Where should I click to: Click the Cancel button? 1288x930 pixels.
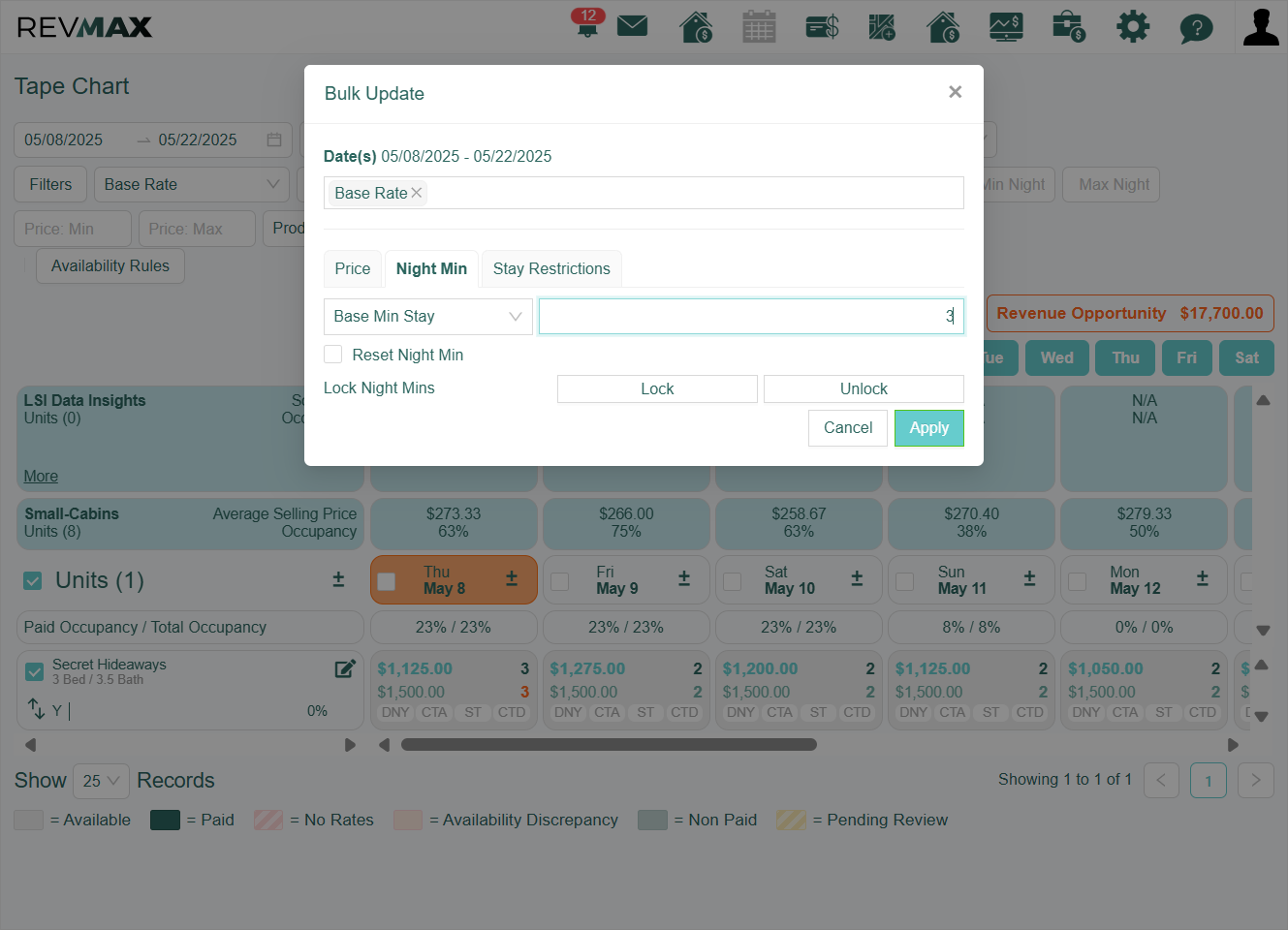point(848,428)
